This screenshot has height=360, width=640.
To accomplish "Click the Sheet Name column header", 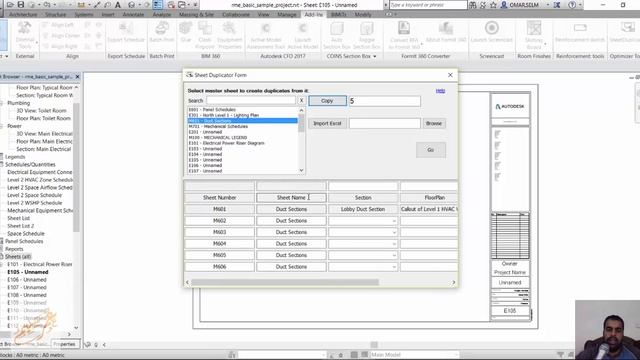I will pyautogui.click(x=291, y=198).
